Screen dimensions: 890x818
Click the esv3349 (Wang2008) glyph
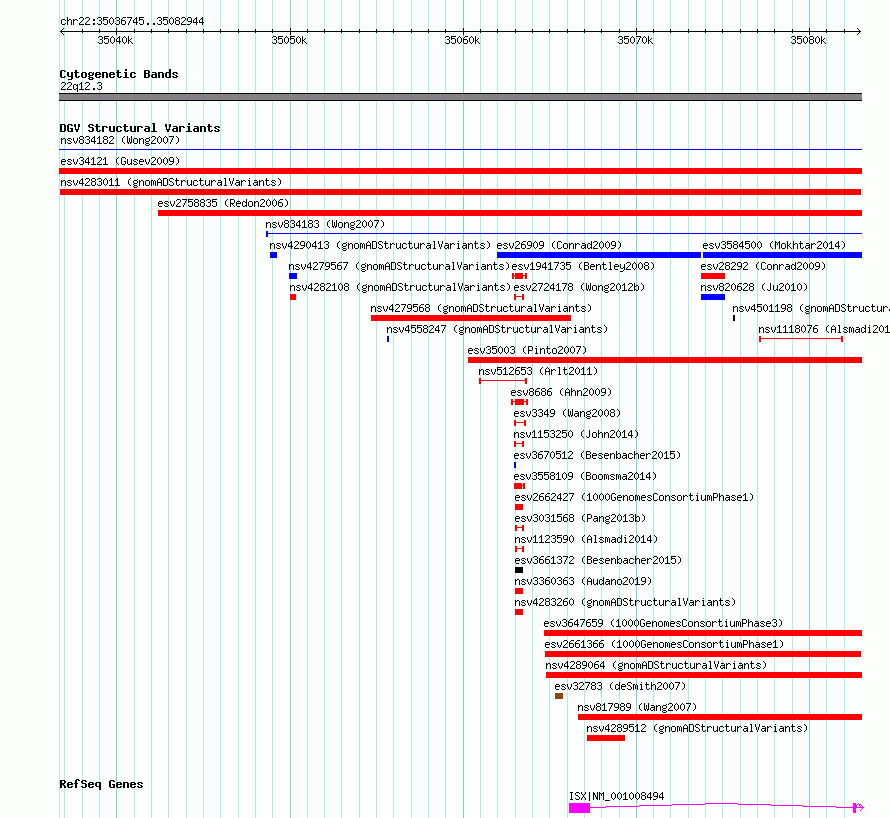tap(520, 423)
